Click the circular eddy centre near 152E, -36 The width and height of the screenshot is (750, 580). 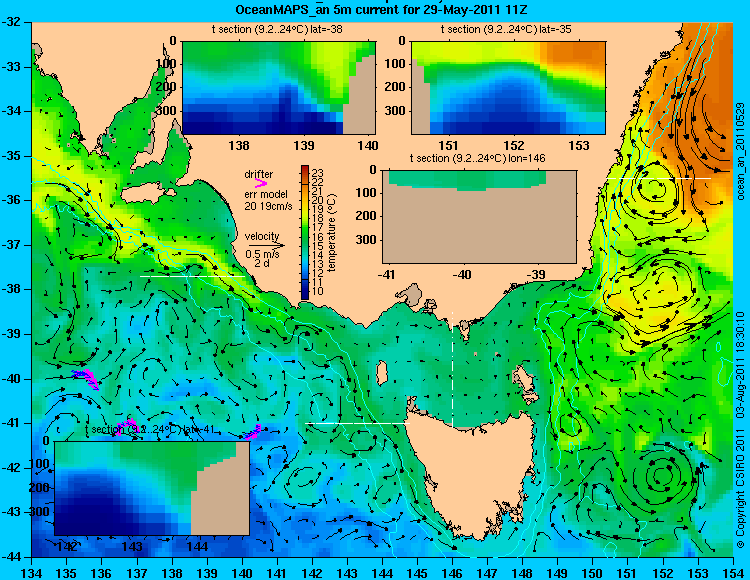coord(655,188)
